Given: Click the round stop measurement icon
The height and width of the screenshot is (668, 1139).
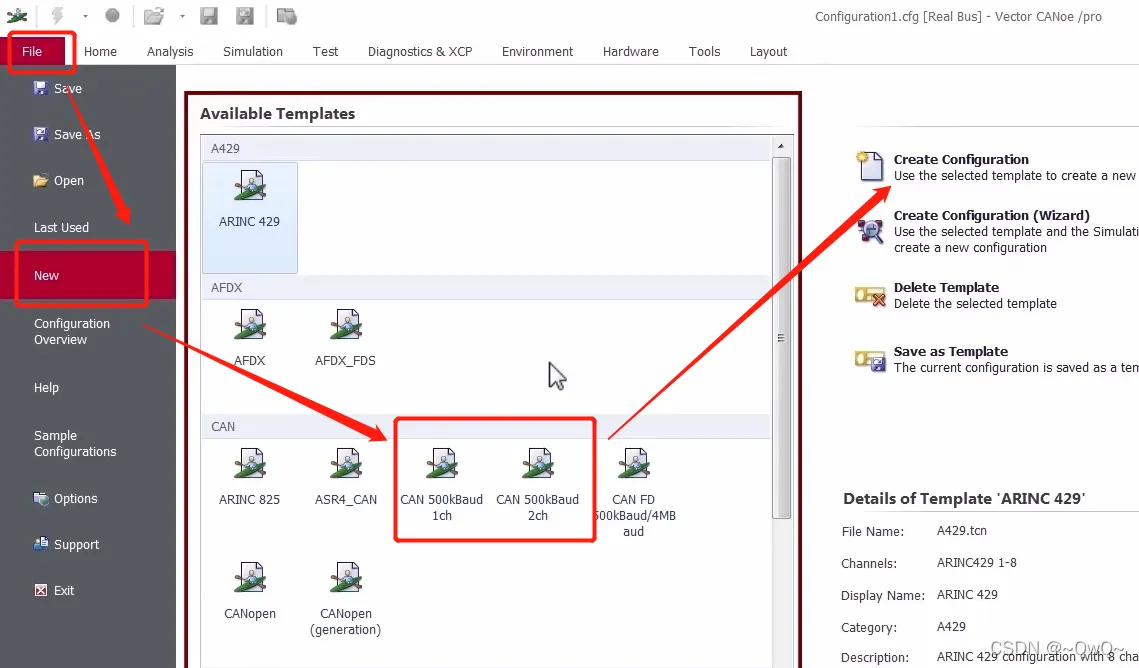Looking at the screenshot, I should 112,16.
